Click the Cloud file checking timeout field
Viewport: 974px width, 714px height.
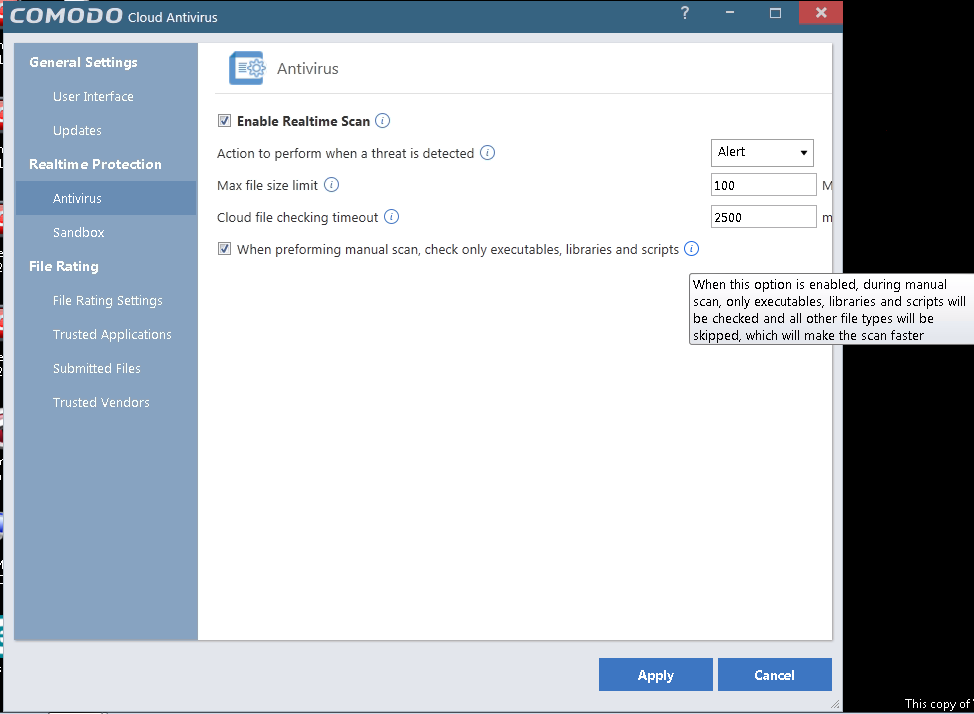coord(763,217)
